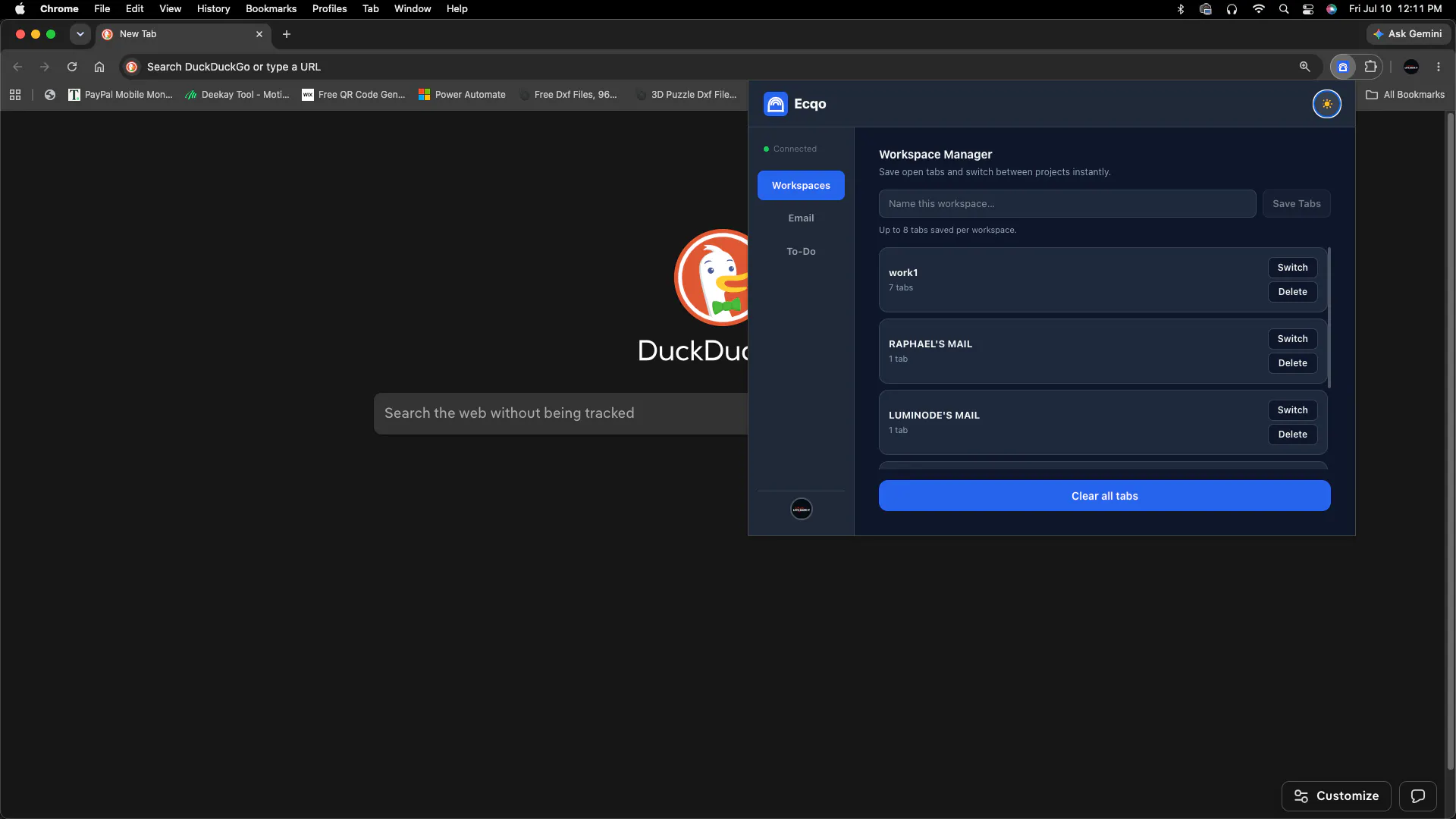Delete the work1 workspace
Image resolution: width=1456 pixels, height=819 pixels.
(1292, 292)
